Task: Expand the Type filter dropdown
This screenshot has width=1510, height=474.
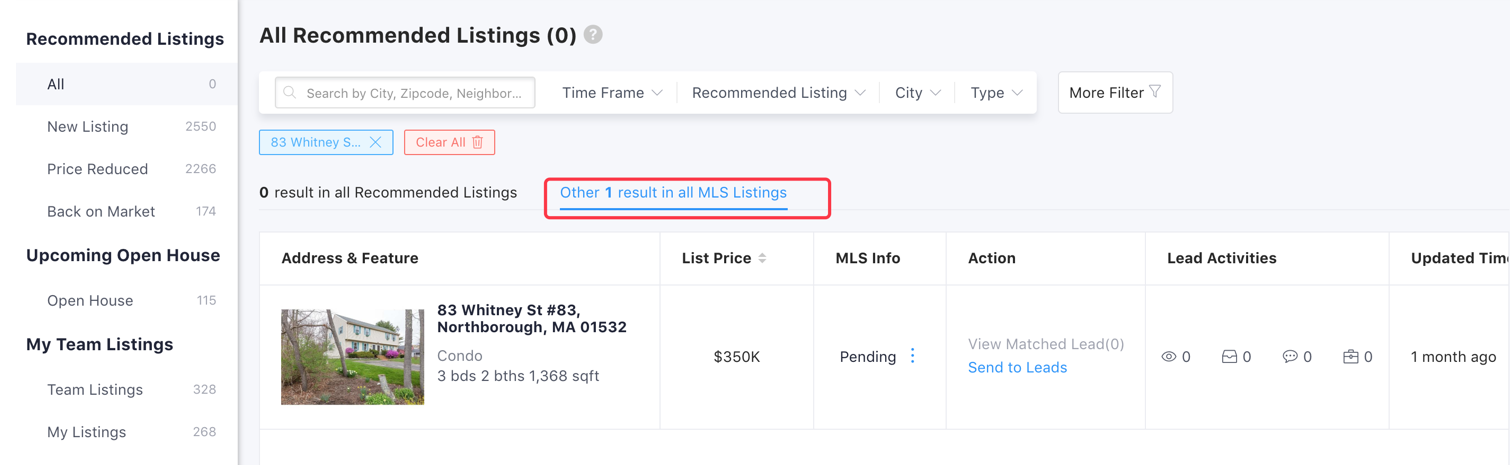Action: click(996, 93)
